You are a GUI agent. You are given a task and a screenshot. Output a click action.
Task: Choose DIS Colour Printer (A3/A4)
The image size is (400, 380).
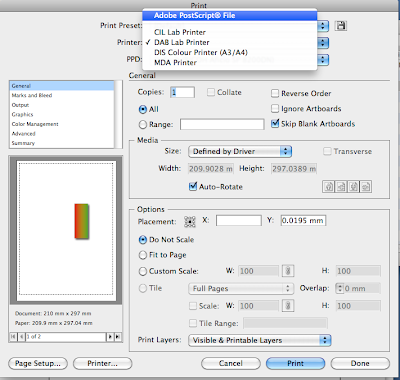click(229, 52)
